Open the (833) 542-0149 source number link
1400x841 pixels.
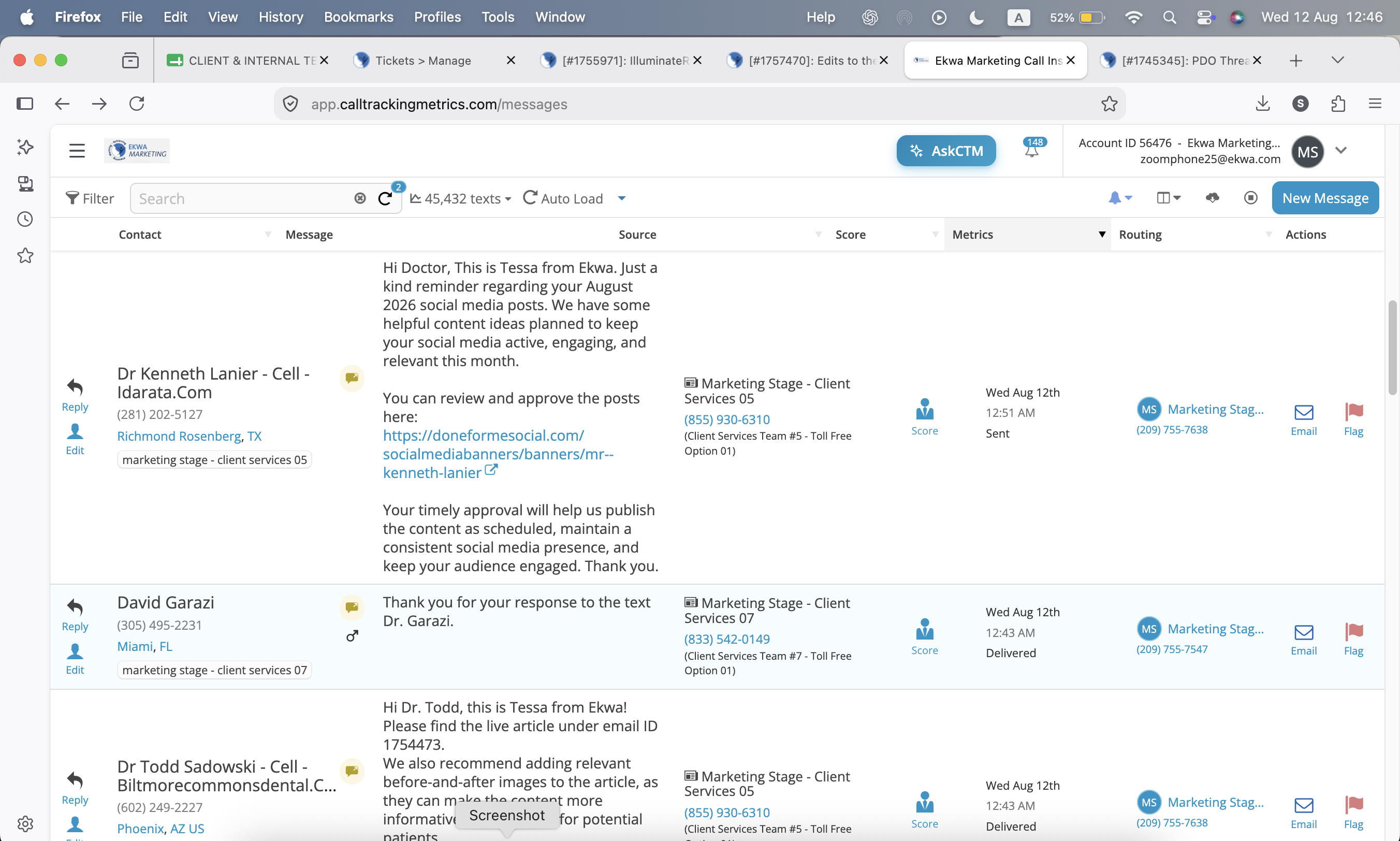727,639
